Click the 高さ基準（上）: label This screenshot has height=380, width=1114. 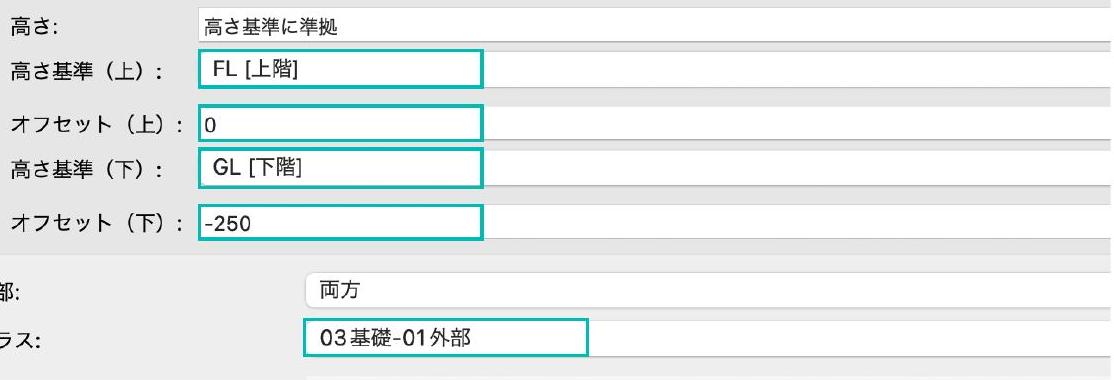[x=87, y=72]
